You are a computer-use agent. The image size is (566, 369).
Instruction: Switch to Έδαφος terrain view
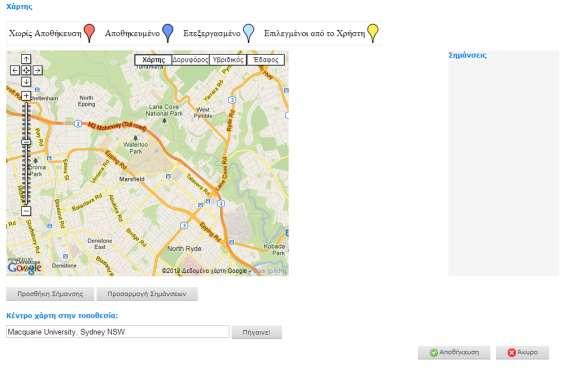click(266, 60)
